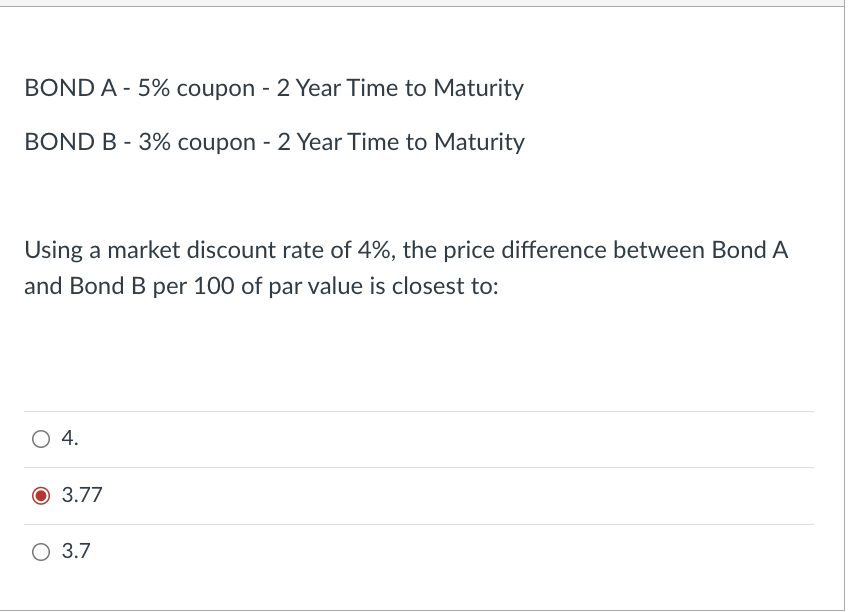
Task: Select the radio button for answer 3.7
Action: (x=40, y=550)
